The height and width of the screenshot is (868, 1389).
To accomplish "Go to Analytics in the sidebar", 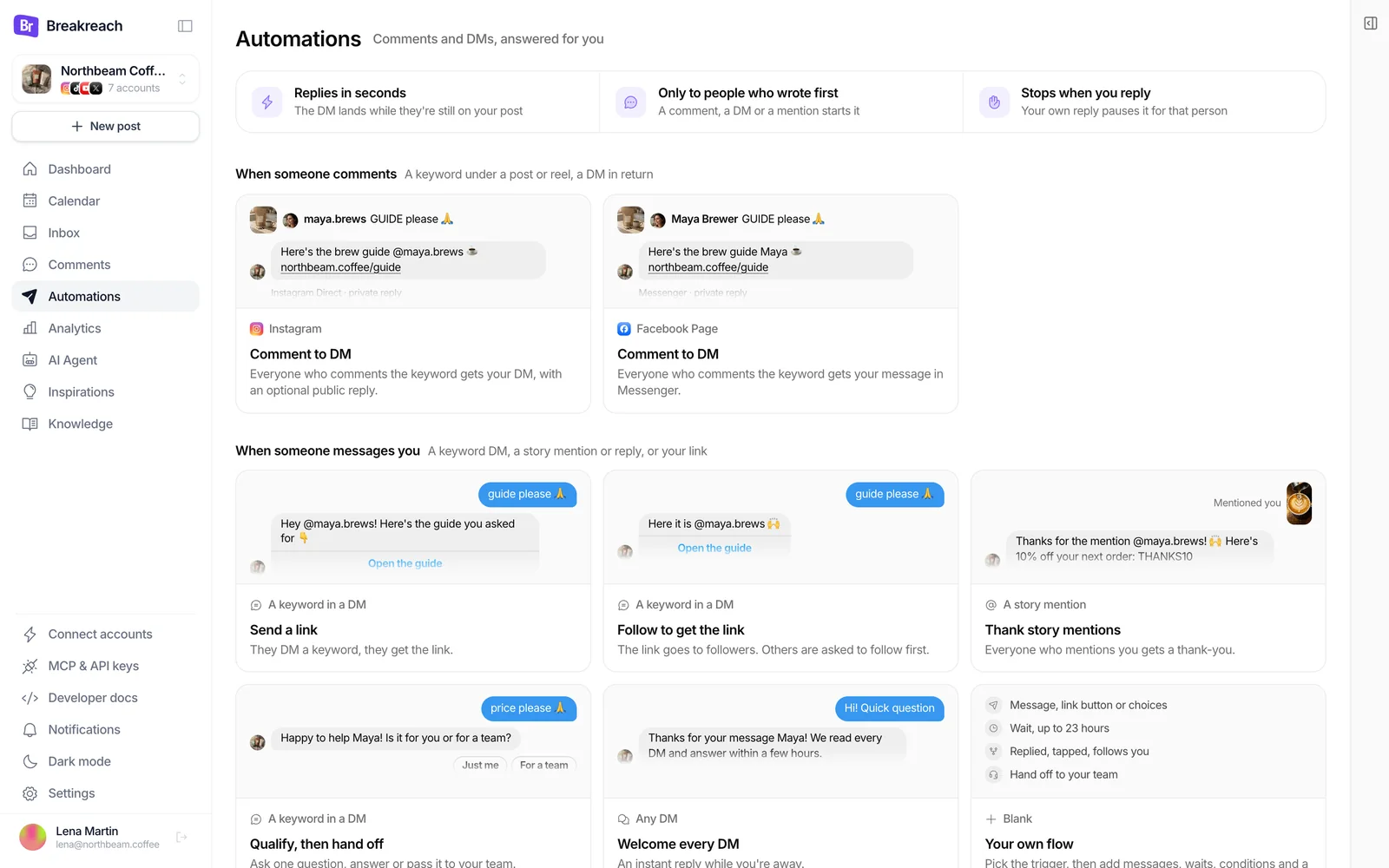I will pyautogui.click(x=106, y=328).
